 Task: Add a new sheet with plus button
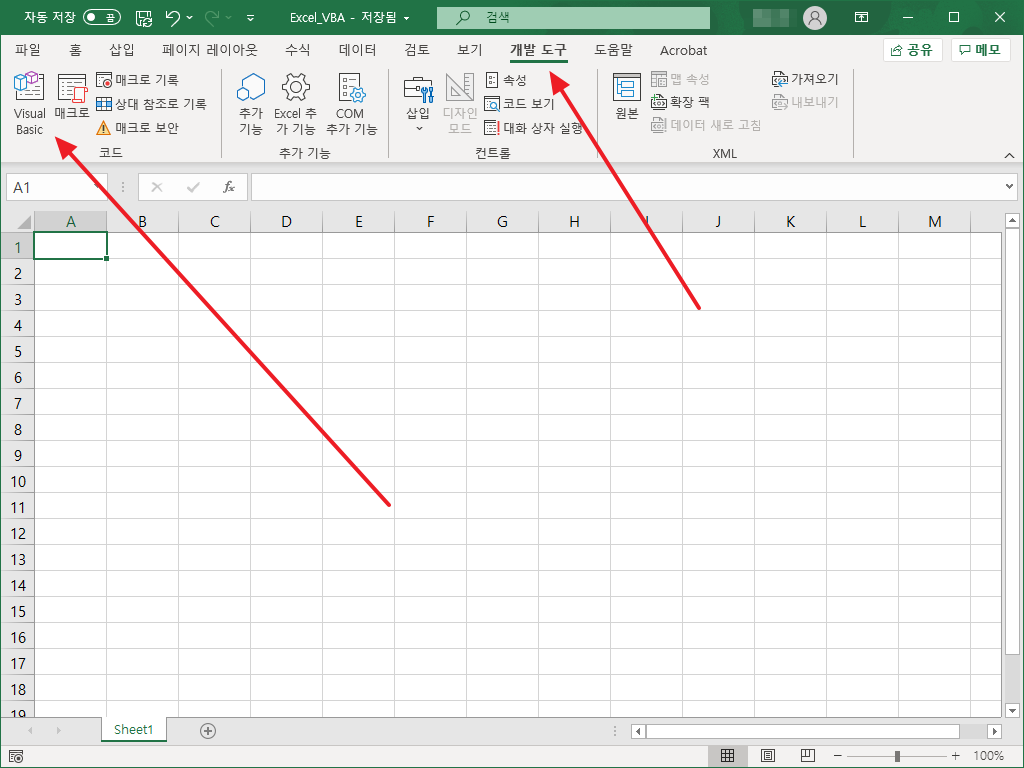pyautogui.click(x=208, y=731)
